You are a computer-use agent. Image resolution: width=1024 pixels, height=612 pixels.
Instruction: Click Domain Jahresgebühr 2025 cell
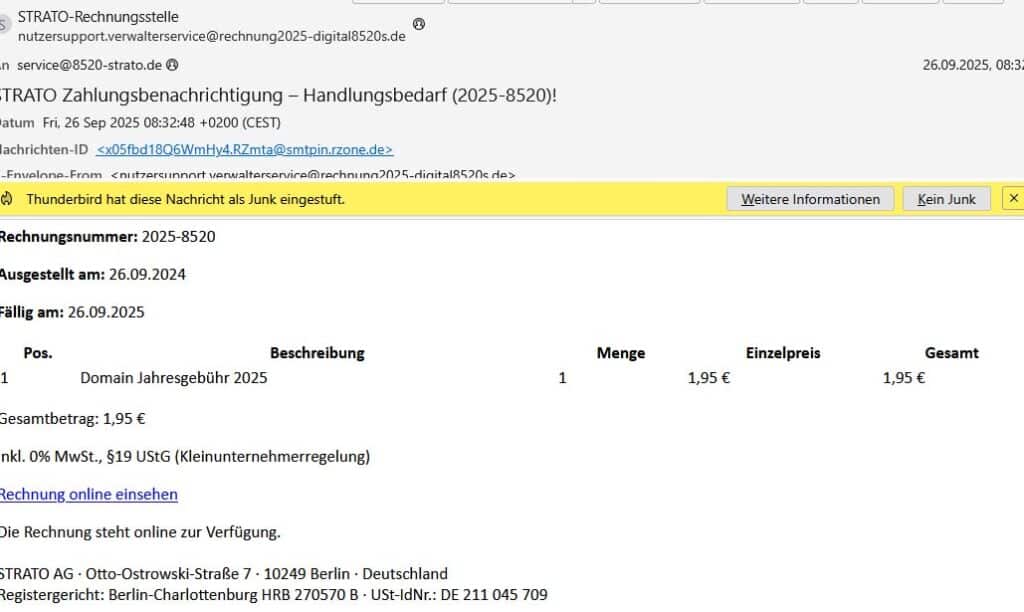(x=174, y=378)
